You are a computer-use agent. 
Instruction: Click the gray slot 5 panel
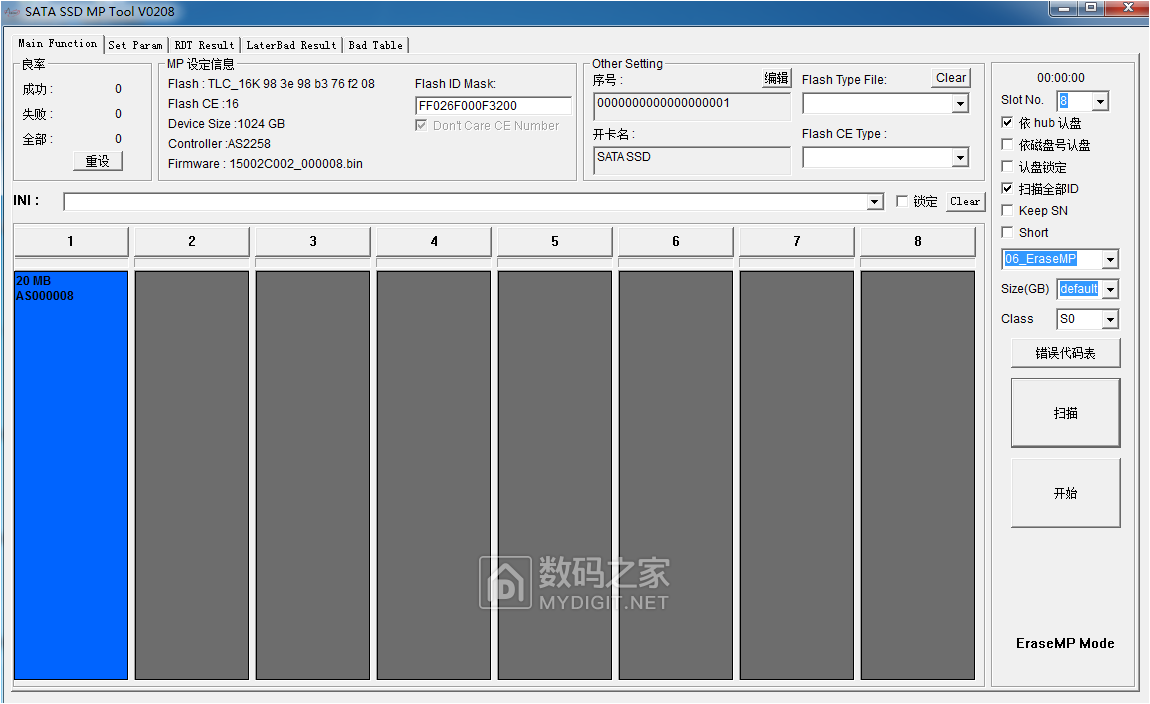click(555, 475)
